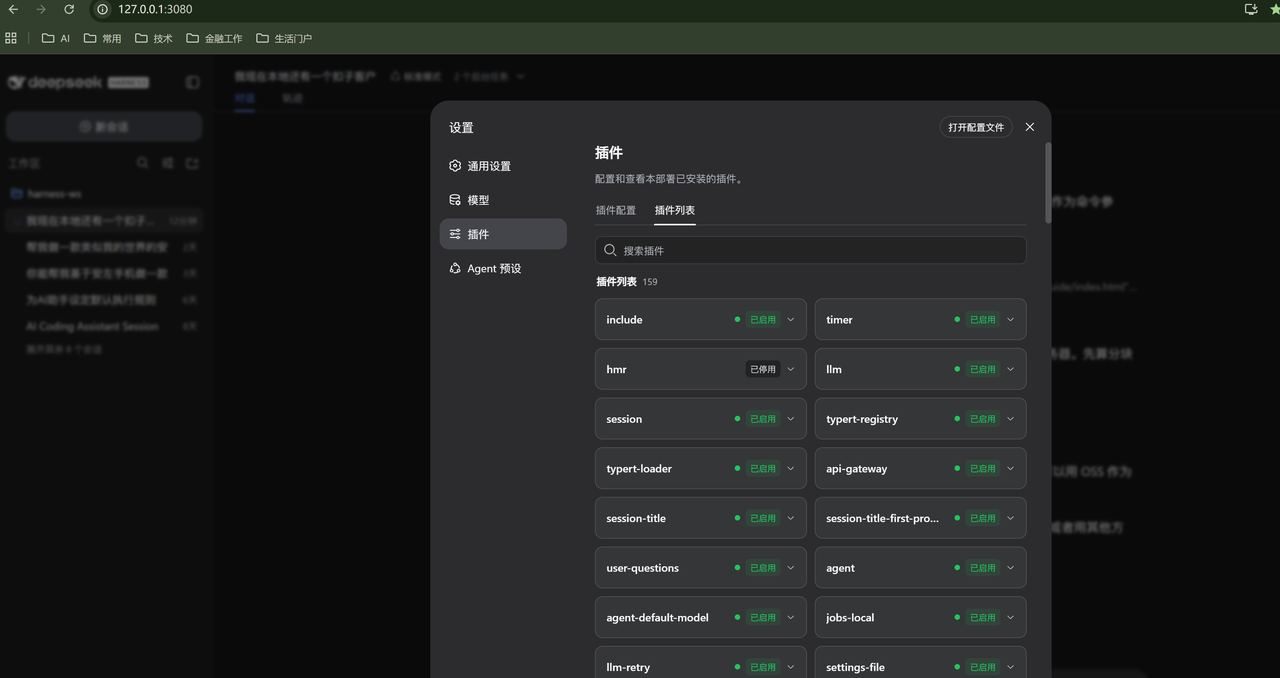Image resolution: width=1280 pixels, height=678 pixels.
Task: Expand the jobs-local plugin chevron
Action: pyautogui.click(x=1010, y=617)
